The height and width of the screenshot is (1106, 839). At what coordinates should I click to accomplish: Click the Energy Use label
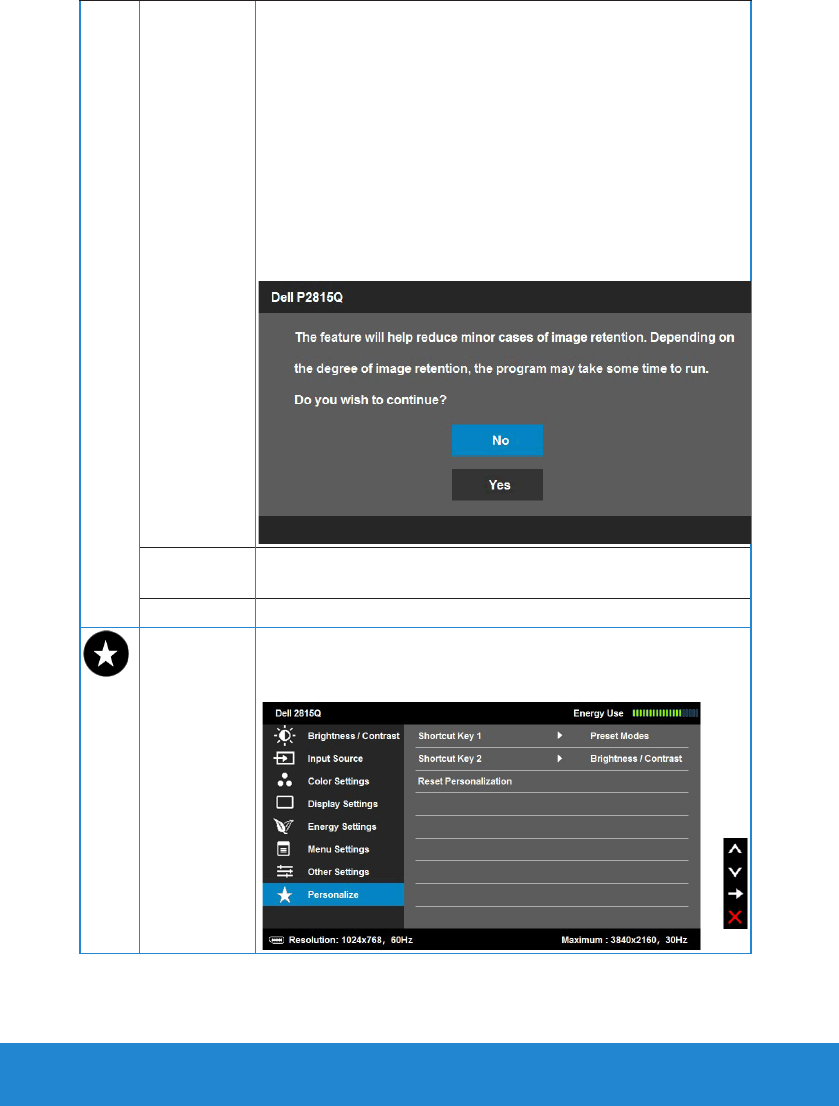(x=598, y=713)
